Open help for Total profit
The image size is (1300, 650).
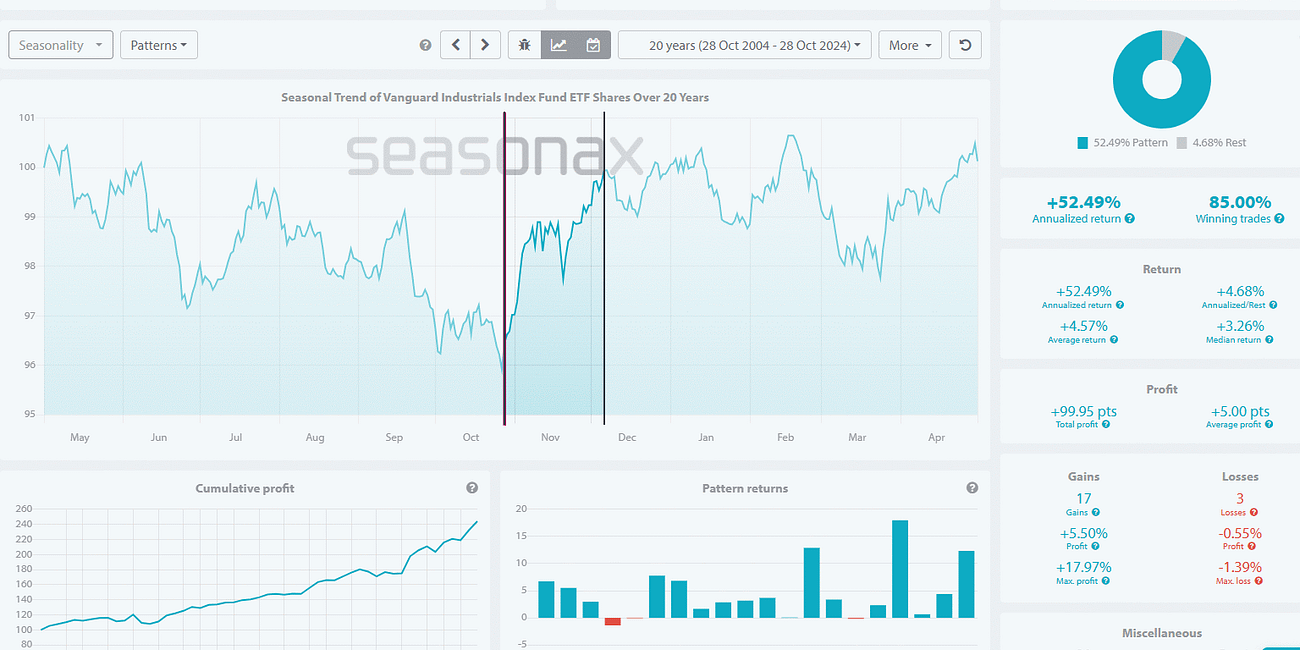[1106, 425]
